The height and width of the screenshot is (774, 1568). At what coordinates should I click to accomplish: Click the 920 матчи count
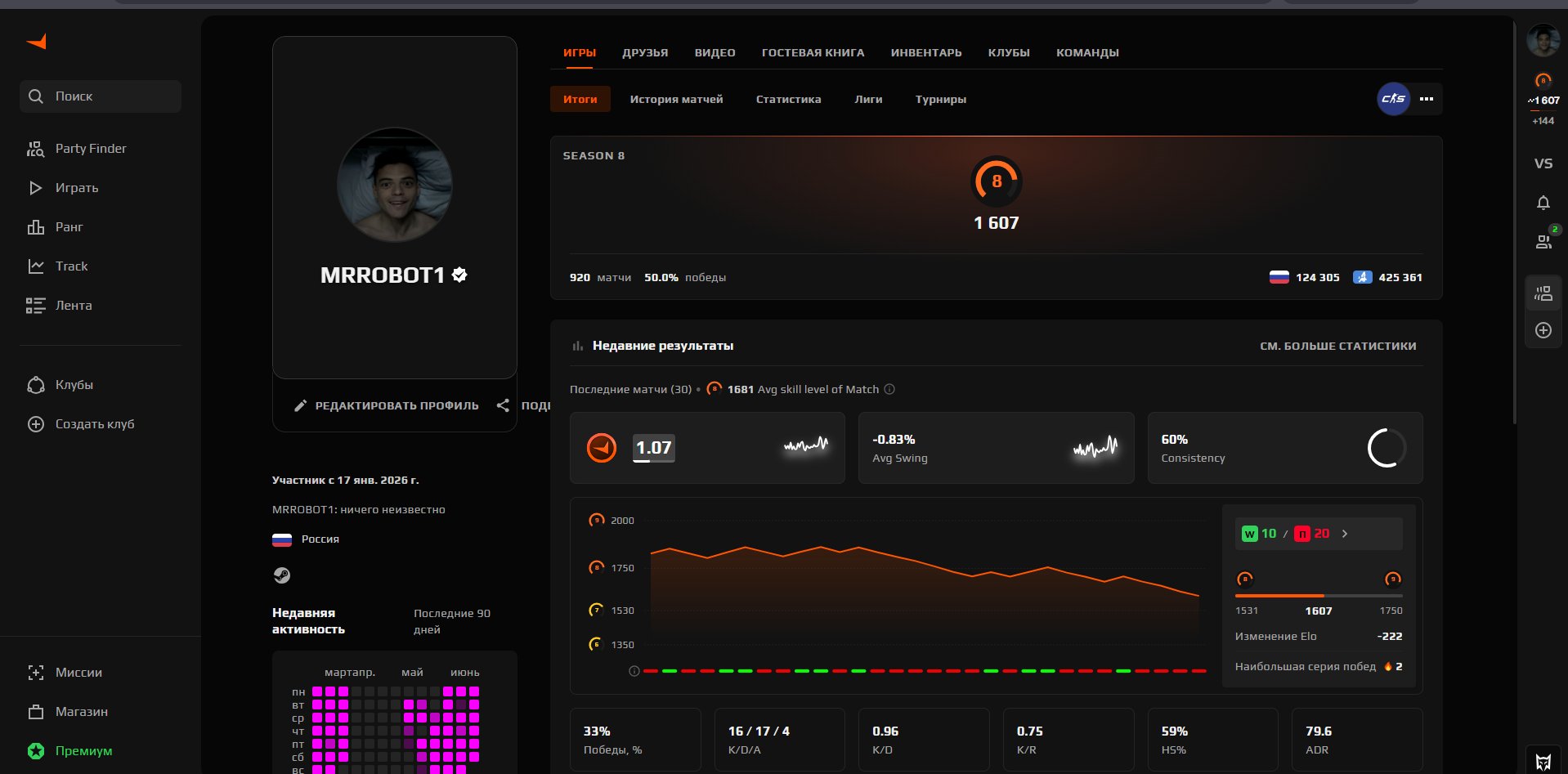click(x=601, y=277)
